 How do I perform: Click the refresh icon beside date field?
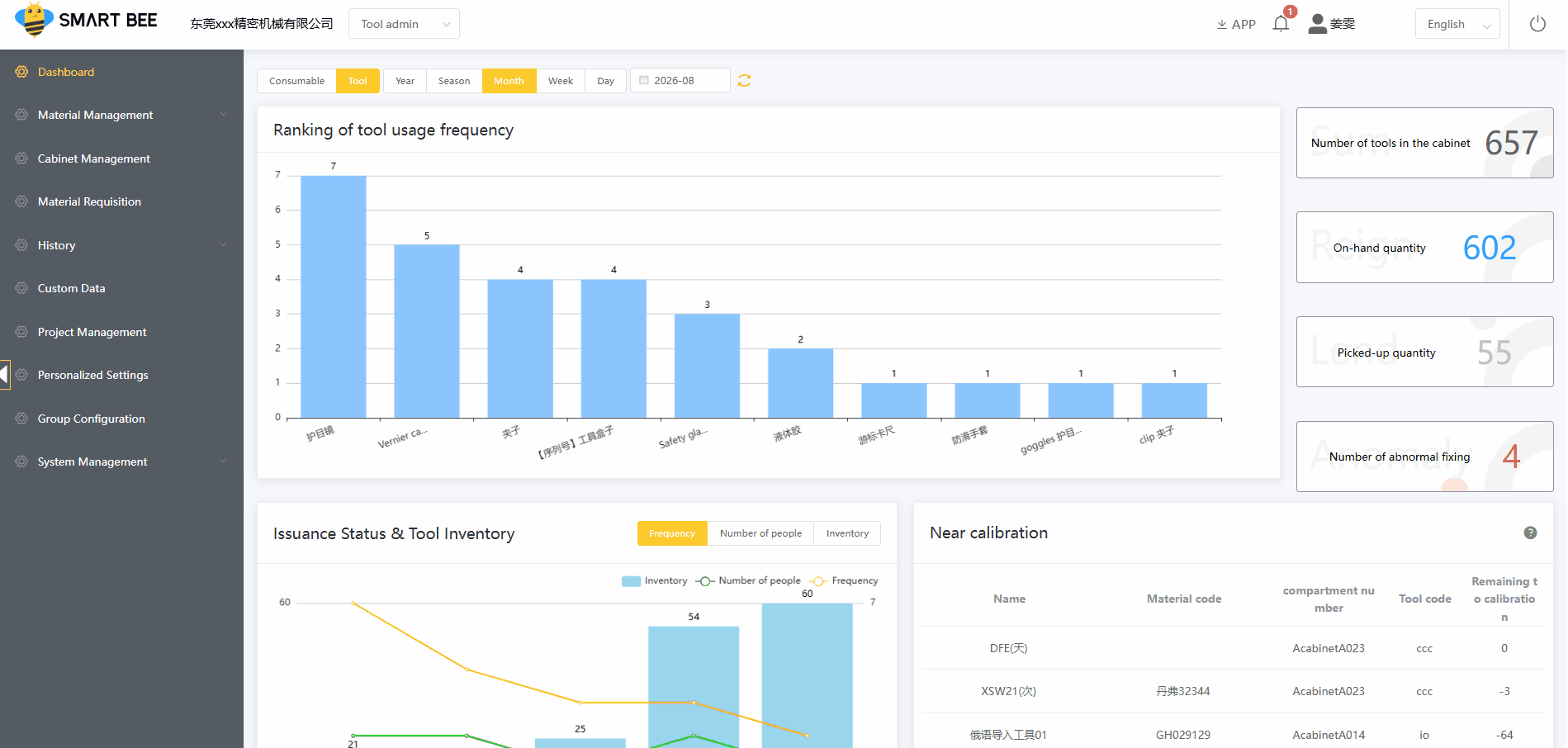coord(744,80)
